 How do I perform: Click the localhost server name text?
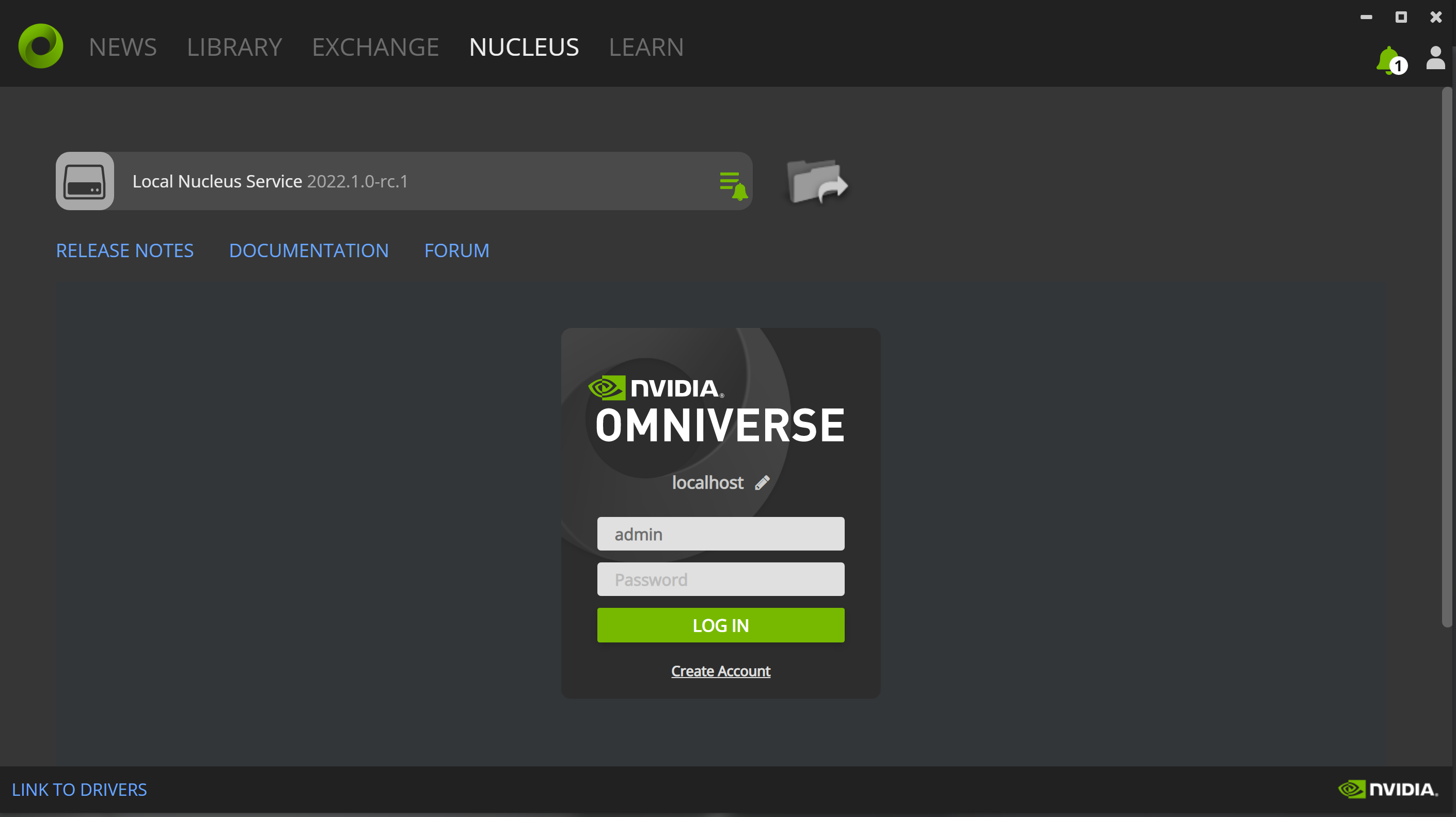point(707,482)
